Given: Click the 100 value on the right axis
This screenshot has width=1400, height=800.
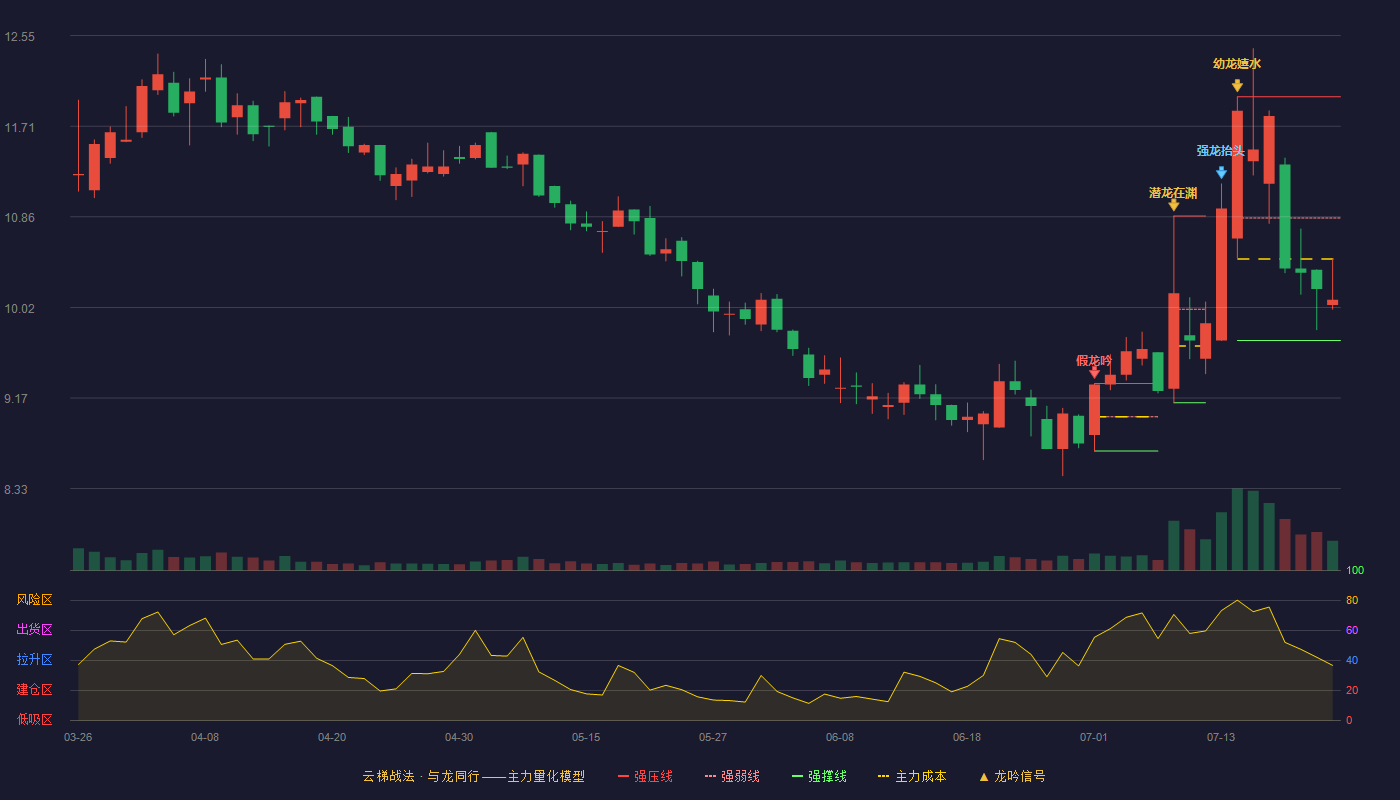Looking at the screenshot, I should point(1355,570).
